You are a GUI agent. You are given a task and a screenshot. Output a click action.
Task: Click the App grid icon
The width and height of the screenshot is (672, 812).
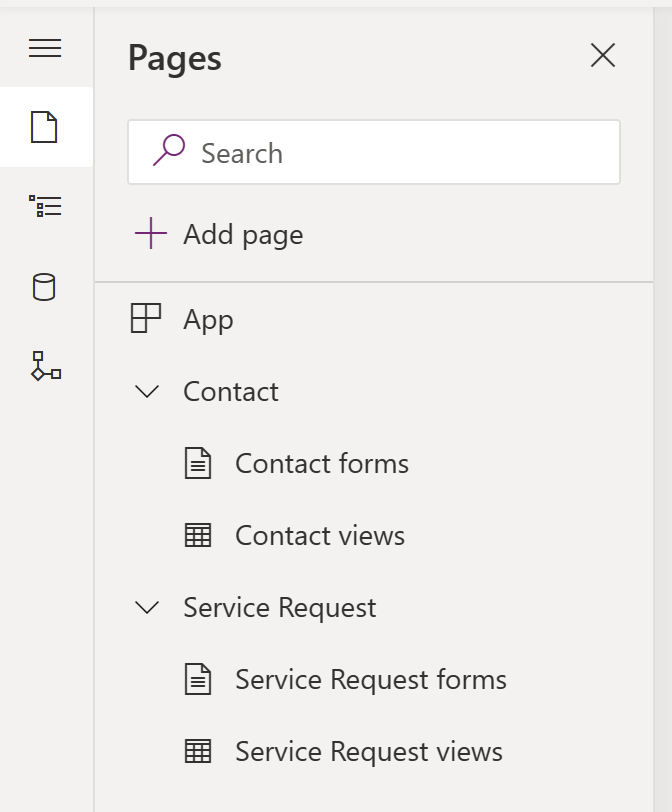pos(146,318)
